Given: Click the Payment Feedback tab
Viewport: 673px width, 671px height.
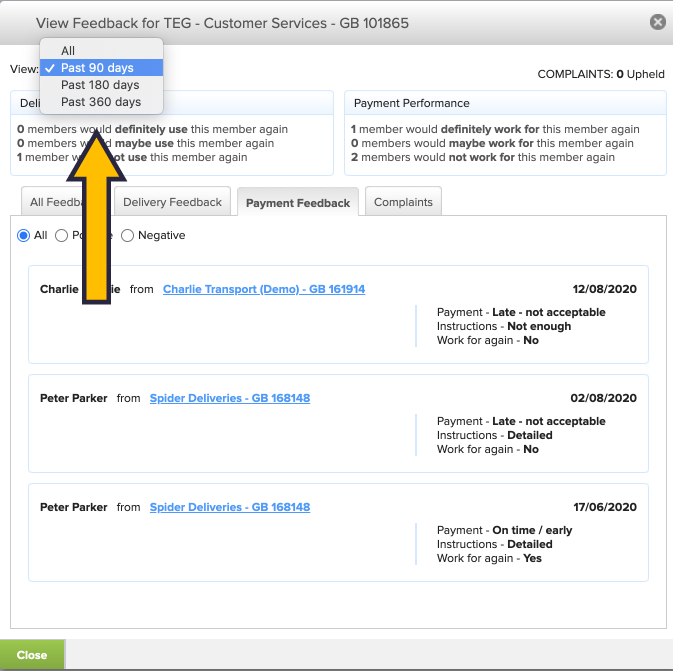Looking at the screenshot, I should (297, 202).
